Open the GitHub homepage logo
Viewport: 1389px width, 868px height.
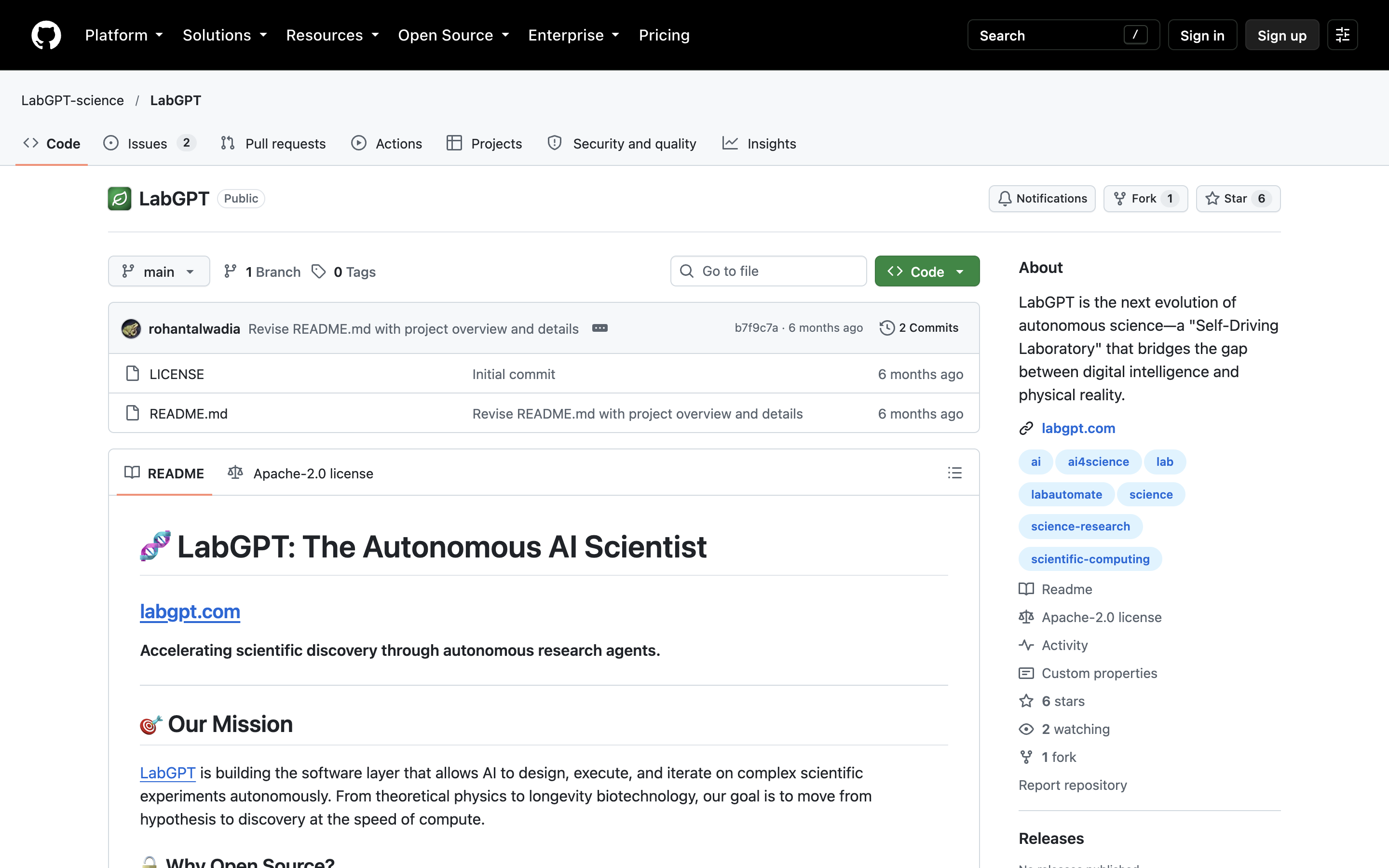click(x=46, y=35)
